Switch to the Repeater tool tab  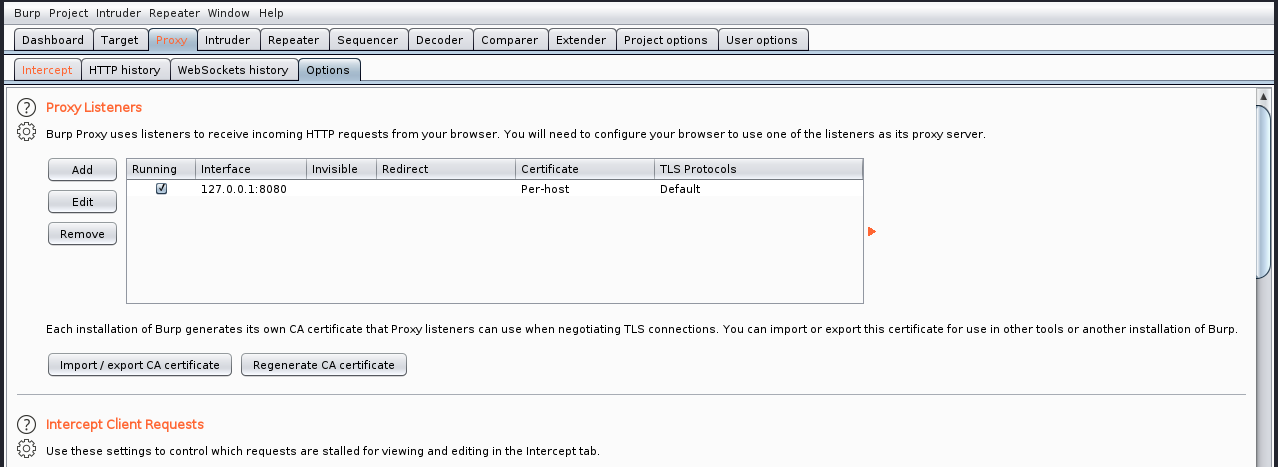[294, 40]
